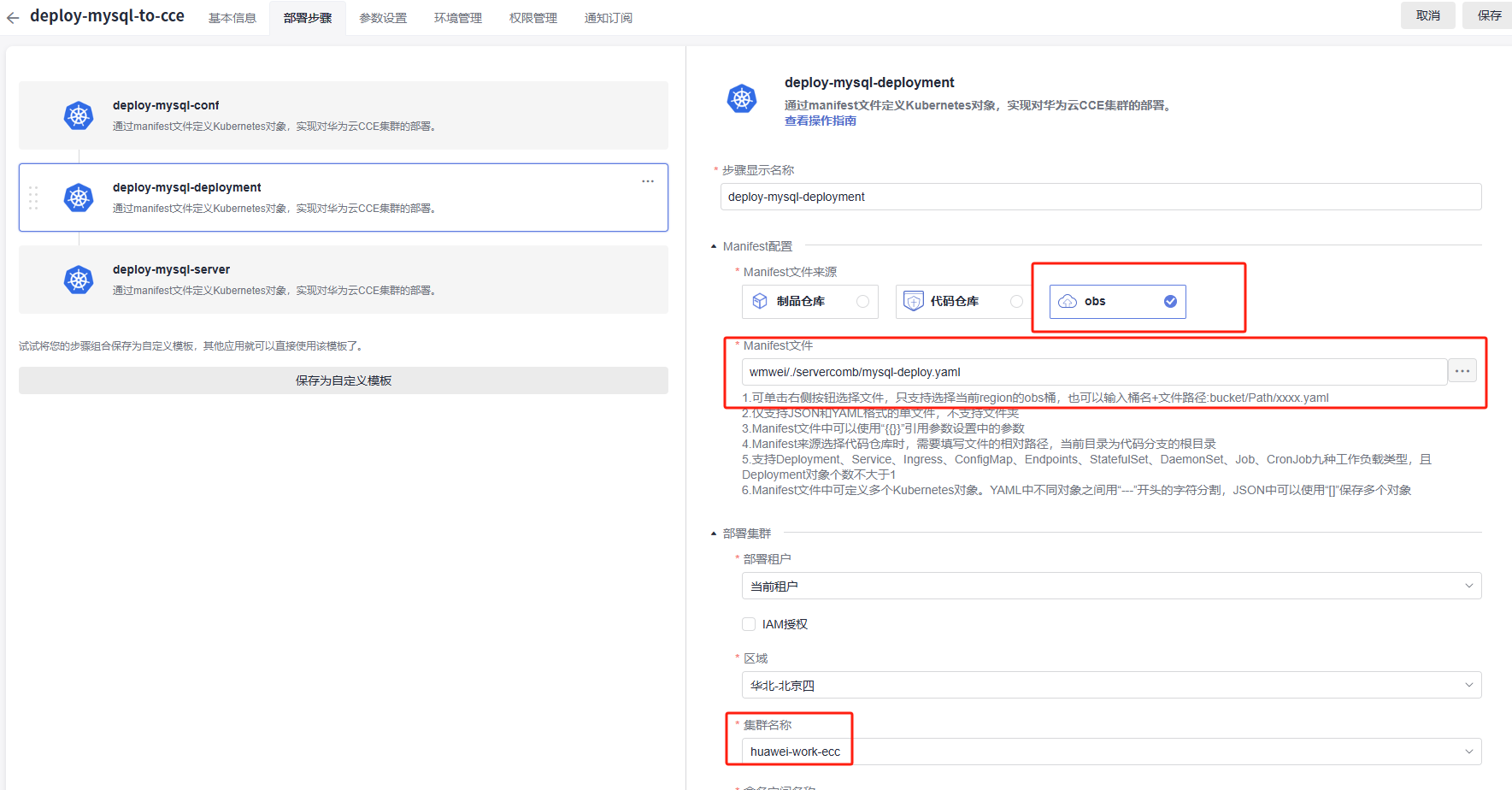Select 制品仓库 as Manifest source
The width and height of the screenshot is (1512, 790).
tap(810, 302)
